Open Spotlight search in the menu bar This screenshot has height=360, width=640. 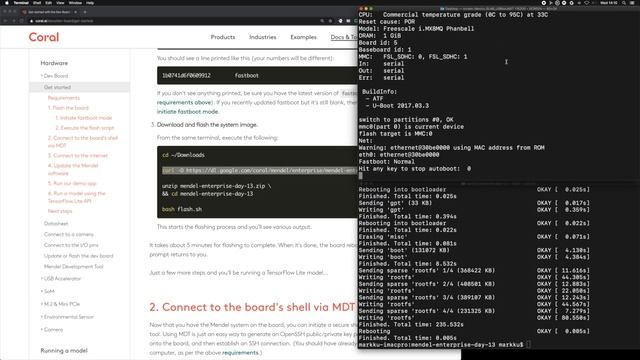click(x=624, y=3)
